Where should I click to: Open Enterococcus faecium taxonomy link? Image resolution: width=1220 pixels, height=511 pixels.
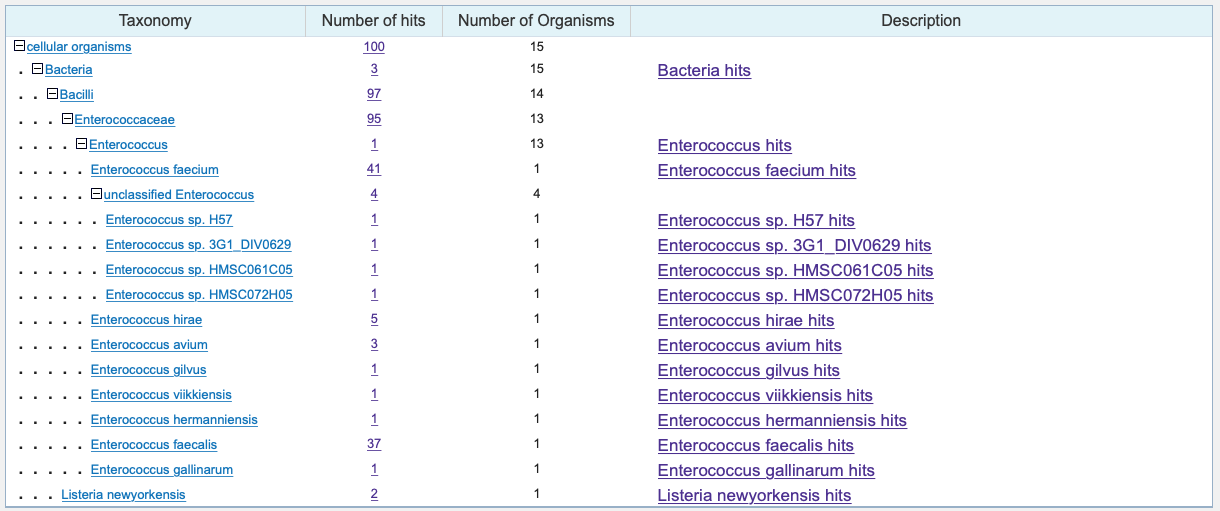click(x=155, y=170)
